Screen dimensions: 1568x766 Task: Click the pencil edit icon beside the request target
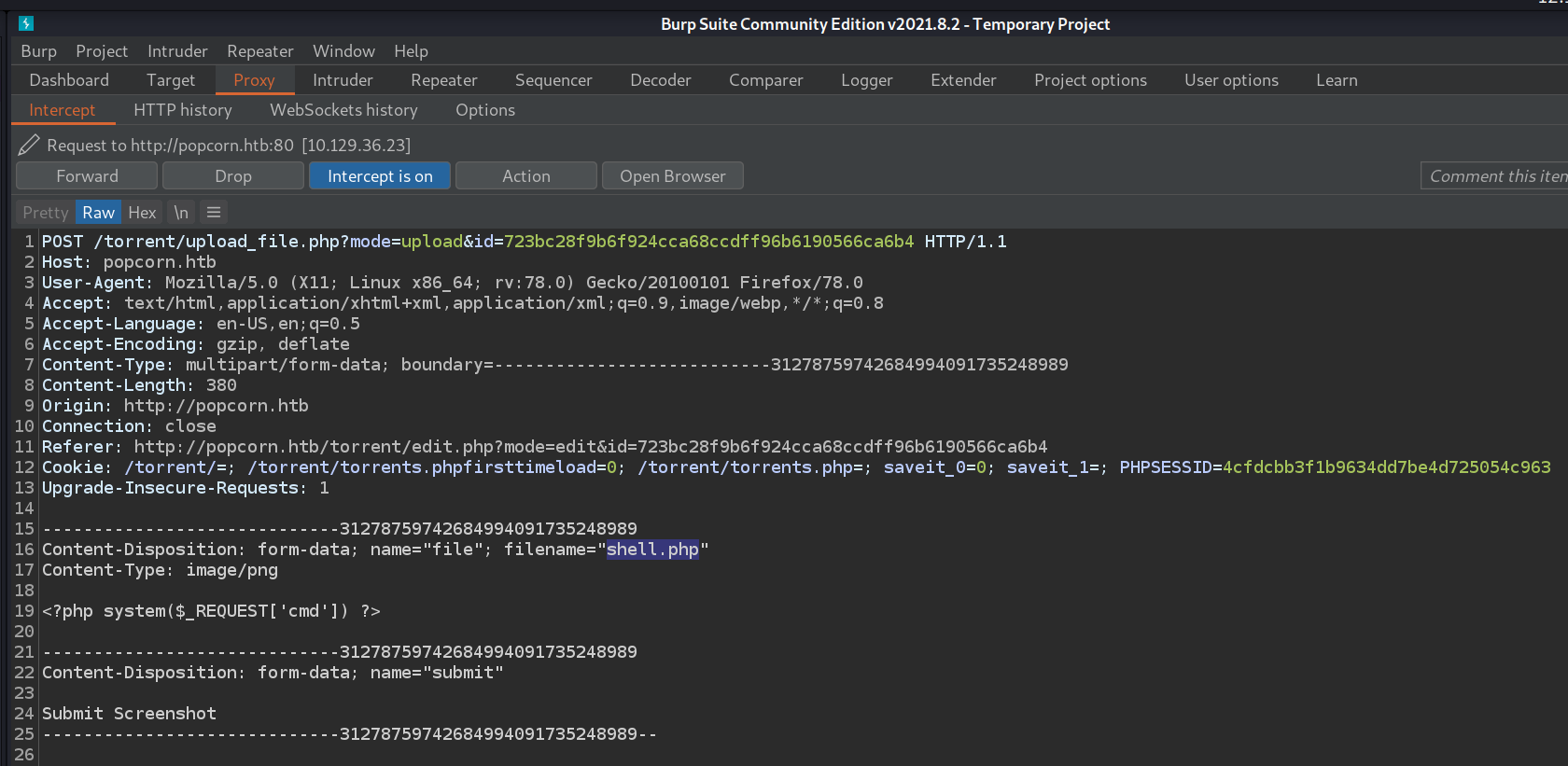pos(29,145)
